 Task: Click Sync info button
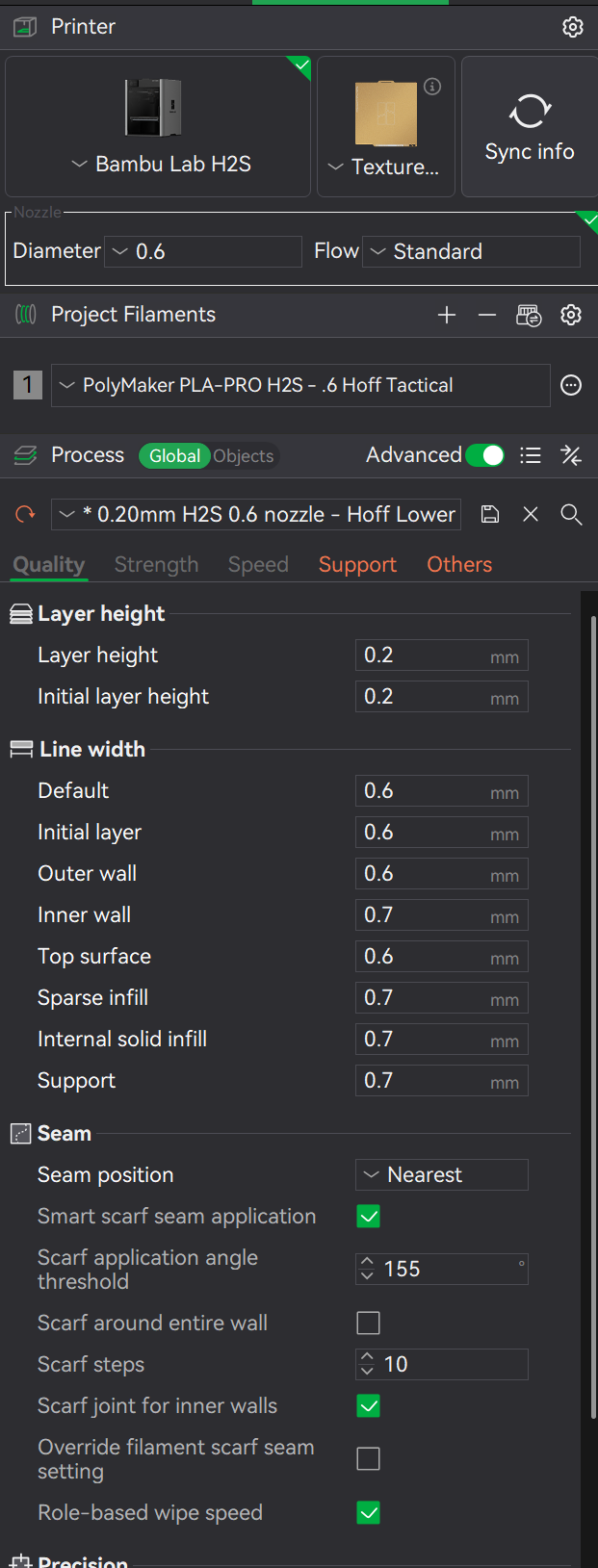click(530, 126)
